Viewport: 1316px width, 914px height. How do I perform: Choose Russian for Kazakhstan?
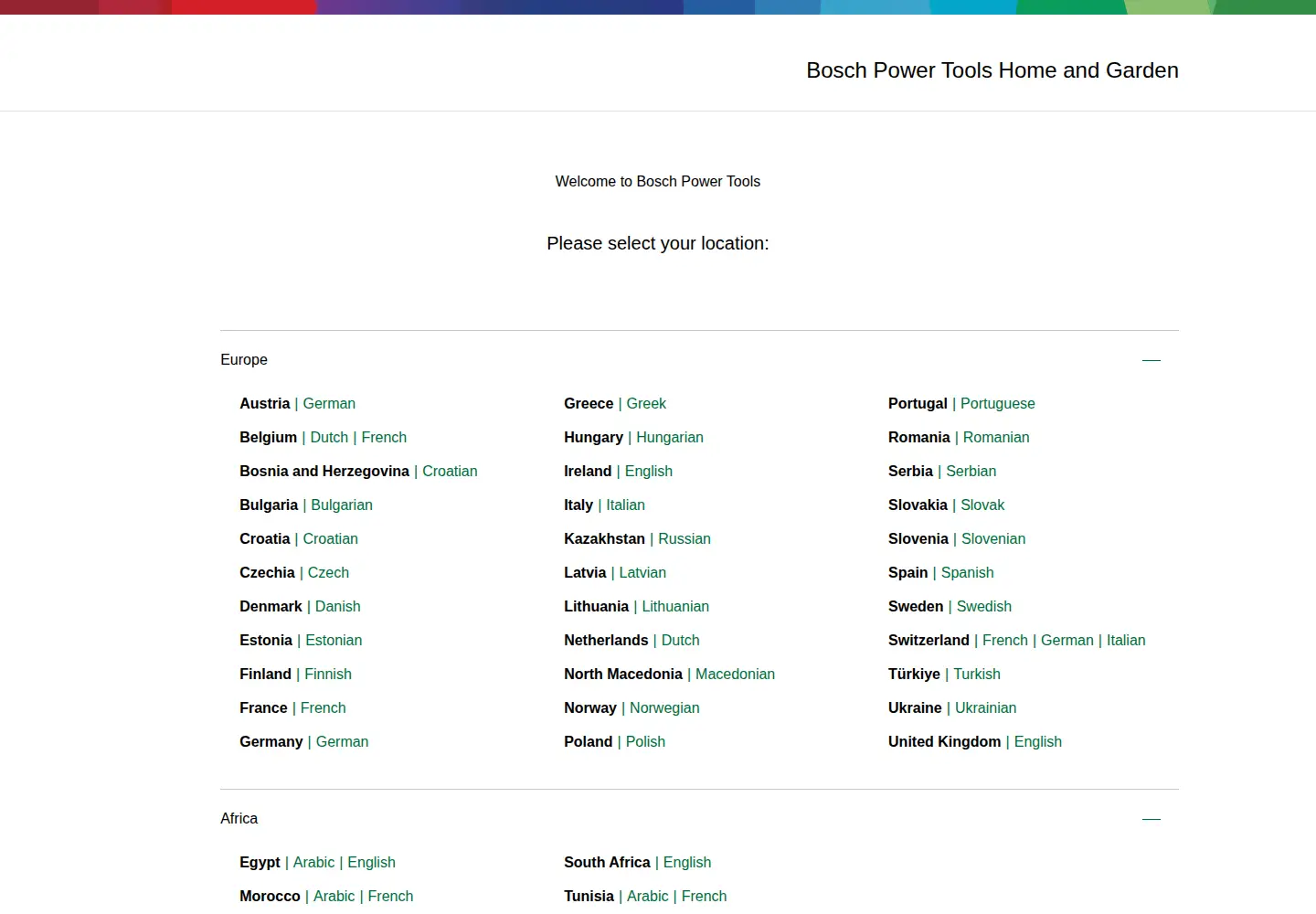pyautogui.click(x=685, y=539)
